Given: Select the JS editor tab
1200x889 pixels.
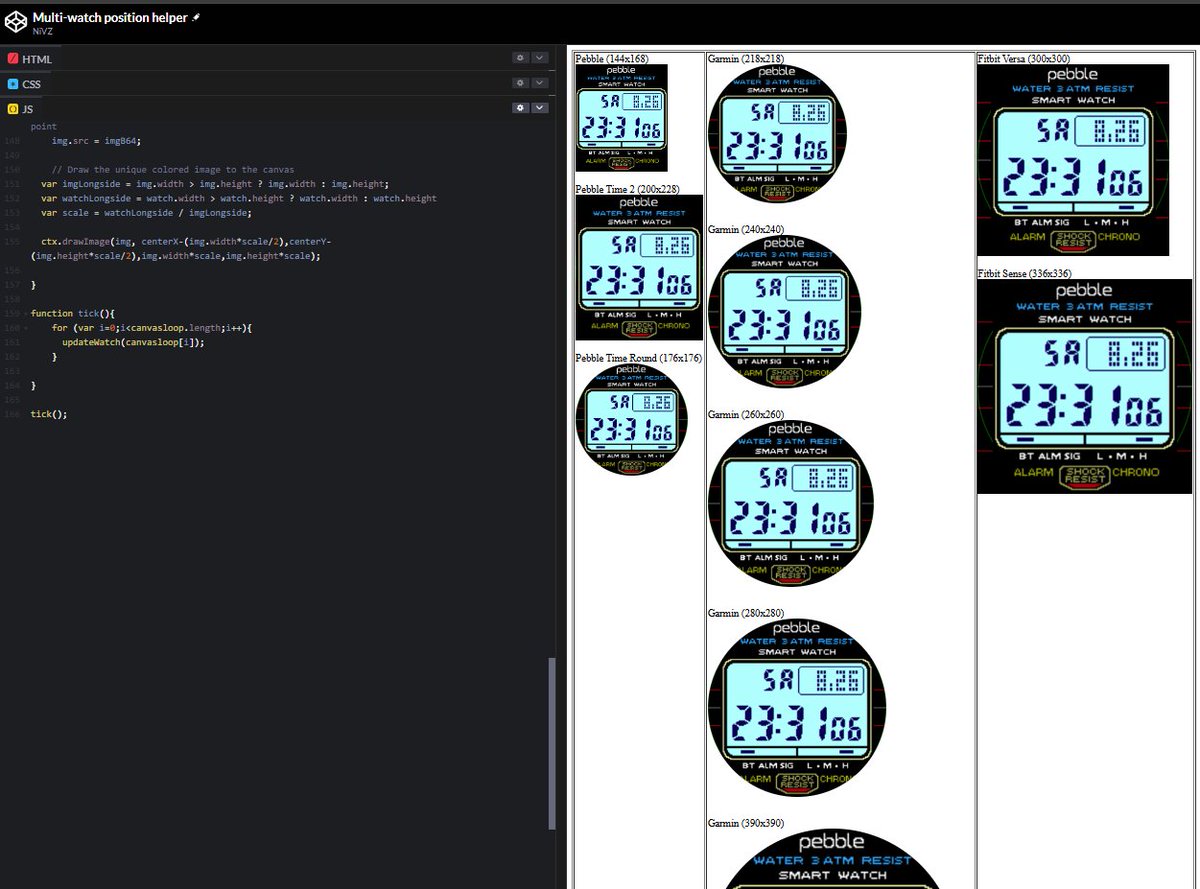Looking at the screenshot, I should pos(20,108).
